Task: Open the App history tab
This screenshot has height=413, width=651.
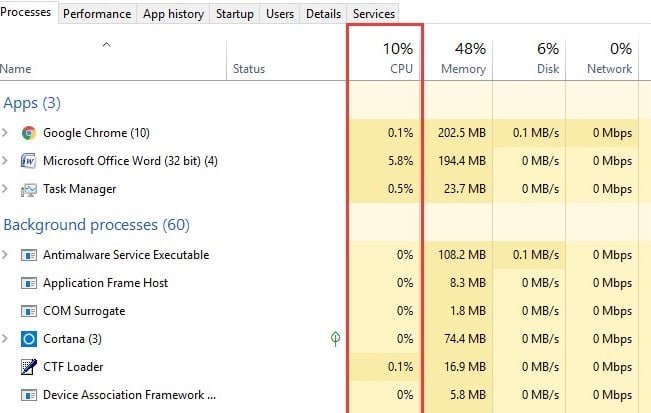Action: (173, 14)
